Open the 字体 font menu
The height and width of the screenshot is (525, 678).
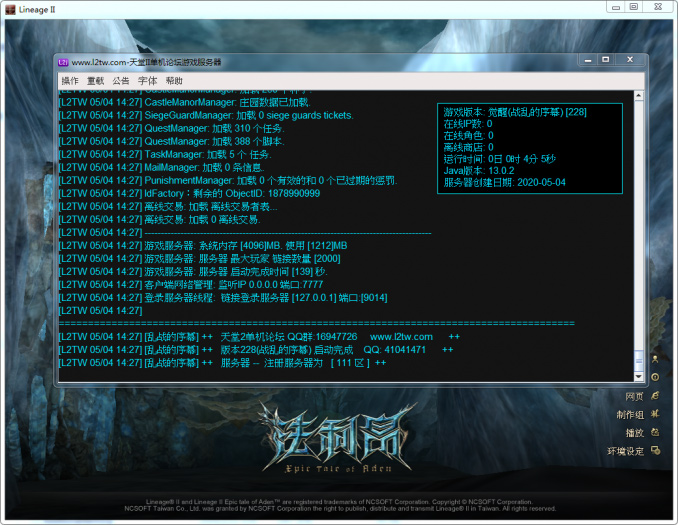point(148,81)
